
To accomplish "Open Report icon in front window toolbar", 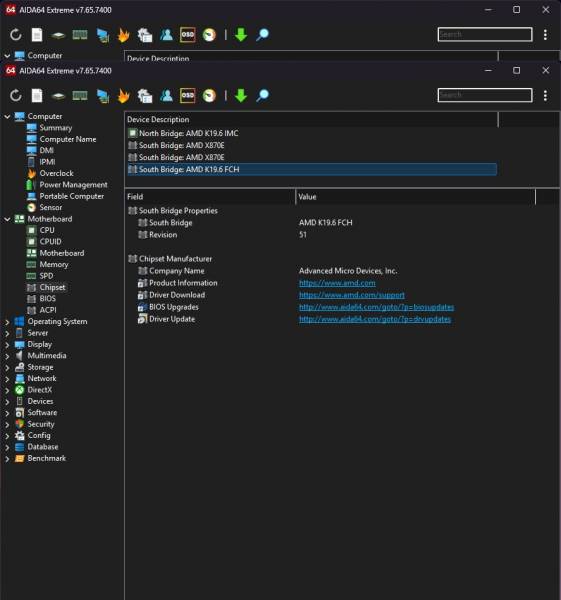I will (x=37, y=96).
